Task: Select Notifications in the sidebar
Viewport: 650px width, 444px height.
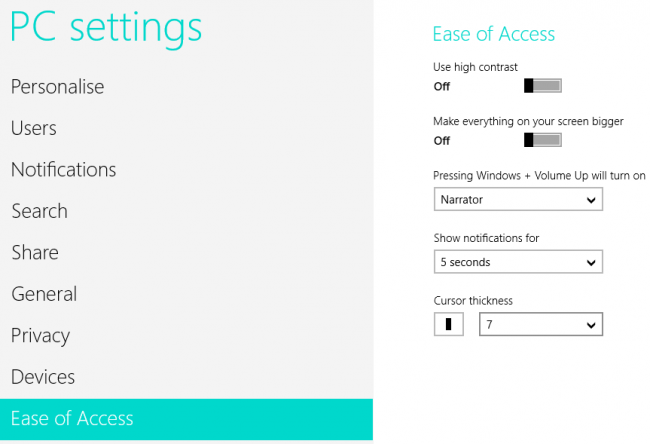Action: pos(64,170)
